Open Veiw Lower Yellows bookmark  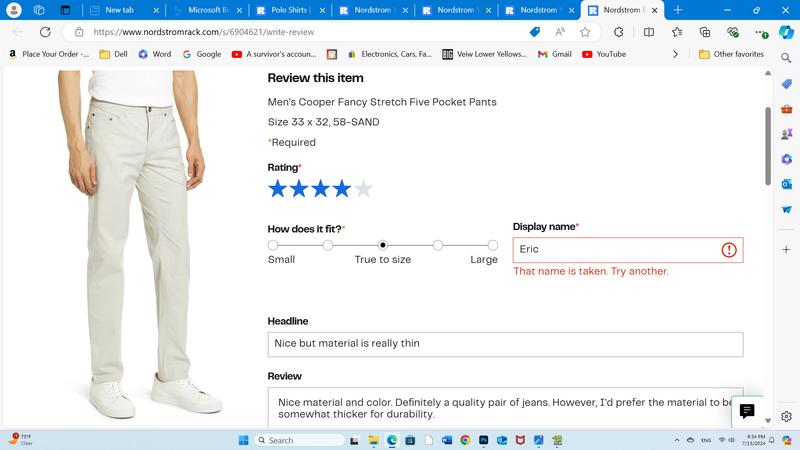pos(485,54)
